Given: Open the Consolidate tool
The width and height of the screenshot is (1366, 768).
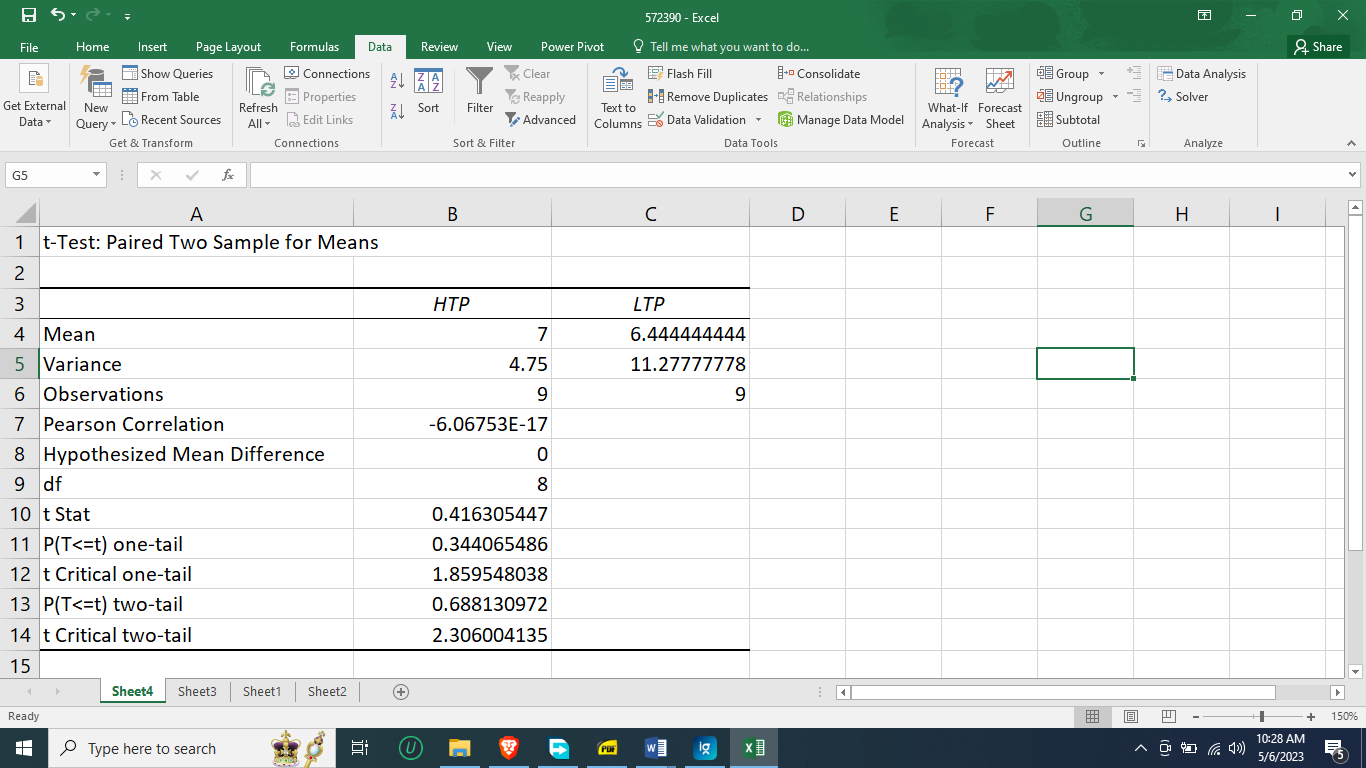Looking at the screenshot, I should point(826,73).
